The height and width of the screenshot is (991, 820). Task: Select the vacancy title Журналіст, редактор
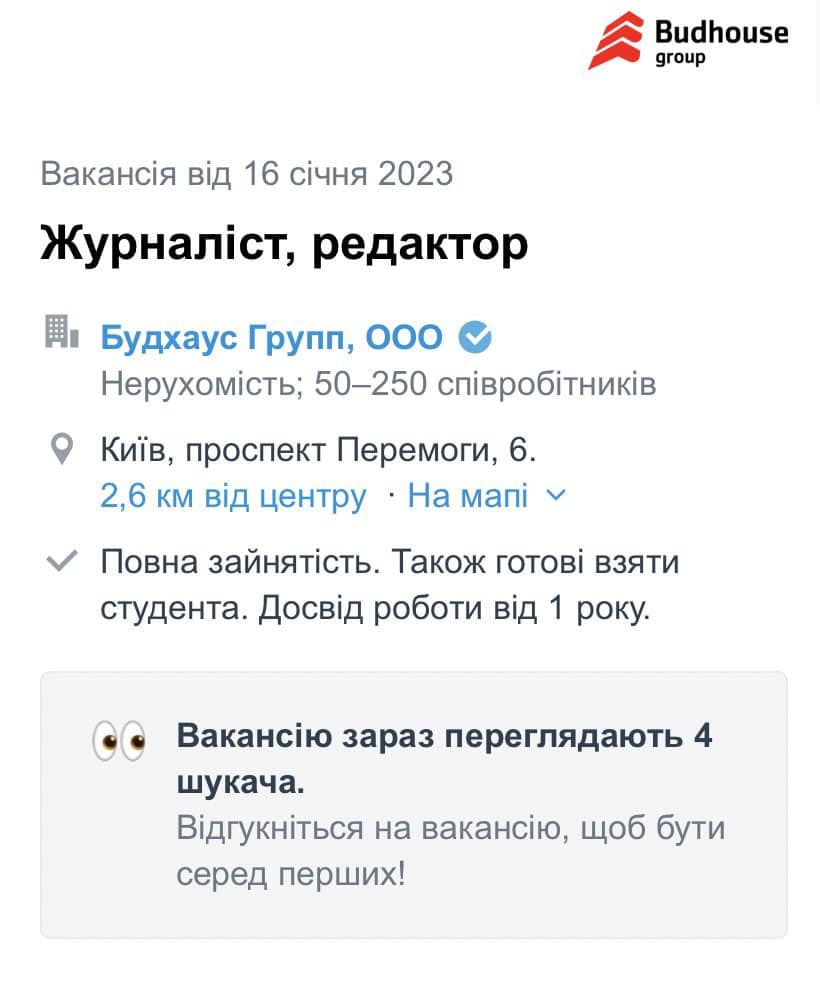(x=283, y=241)
